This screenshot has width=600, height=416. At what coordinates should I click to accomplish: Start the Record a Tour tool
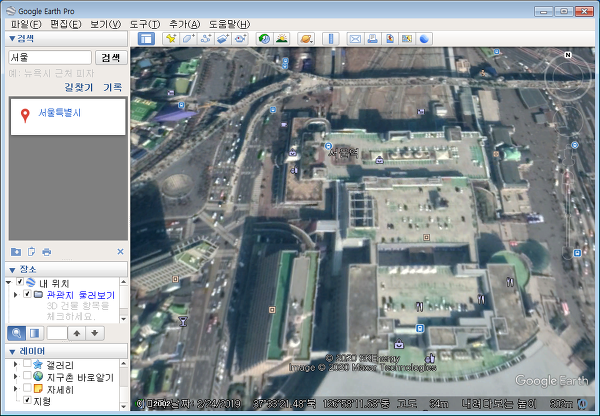point(240,39)
